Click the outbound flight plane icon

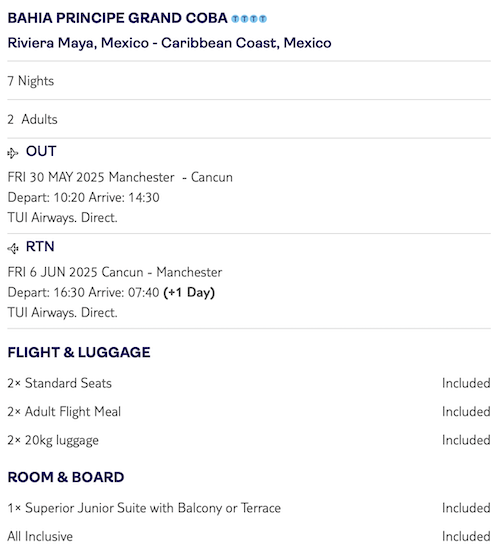(12, 153)
